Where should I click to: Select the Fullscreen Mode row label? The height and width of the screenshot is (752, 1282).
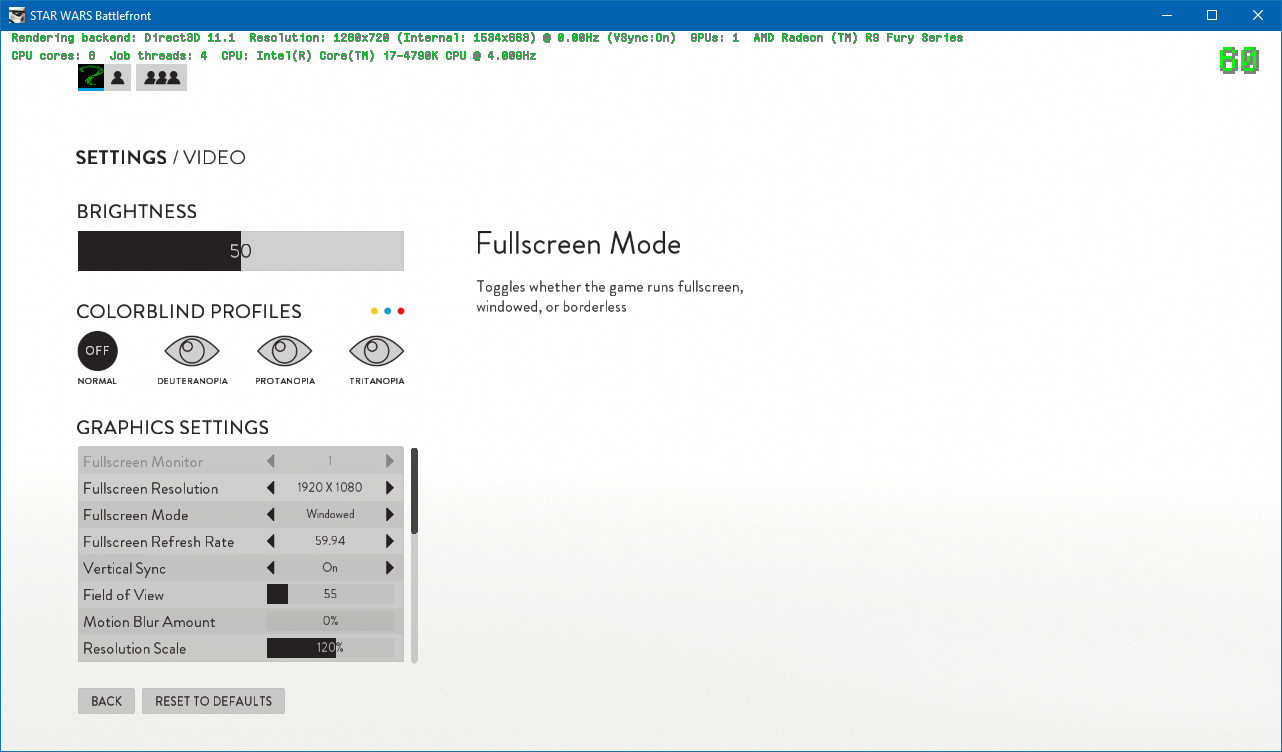pyautogui.click(x=135, y=515)
